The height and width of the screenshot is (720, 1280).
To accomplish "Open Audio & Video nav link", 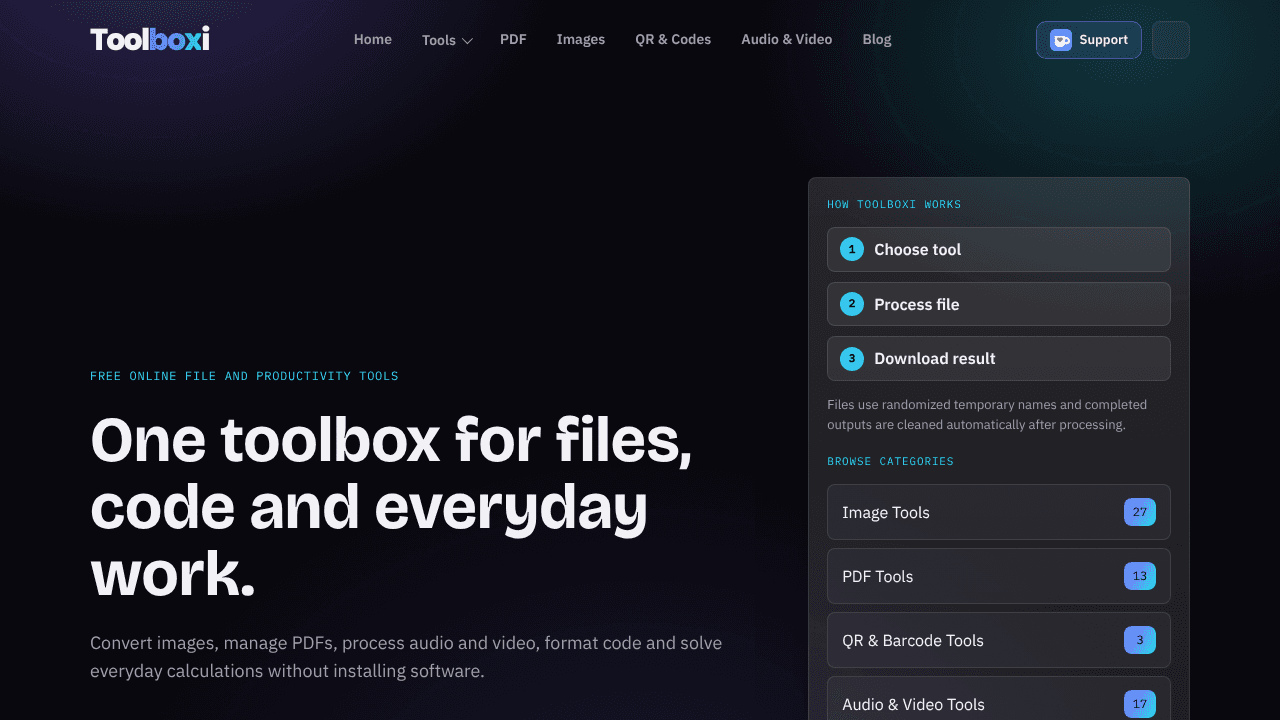I will coord(787,40).
